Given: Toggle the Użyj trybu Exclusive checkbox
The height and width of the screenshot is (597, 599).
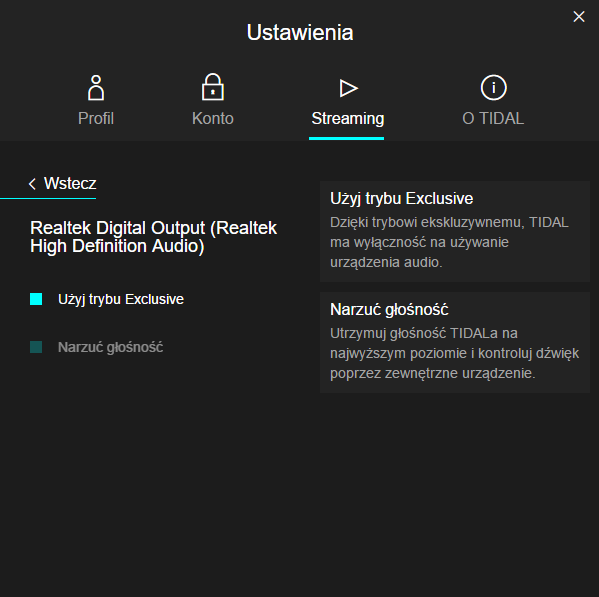Looking at the screenshot, I should 36,299.
